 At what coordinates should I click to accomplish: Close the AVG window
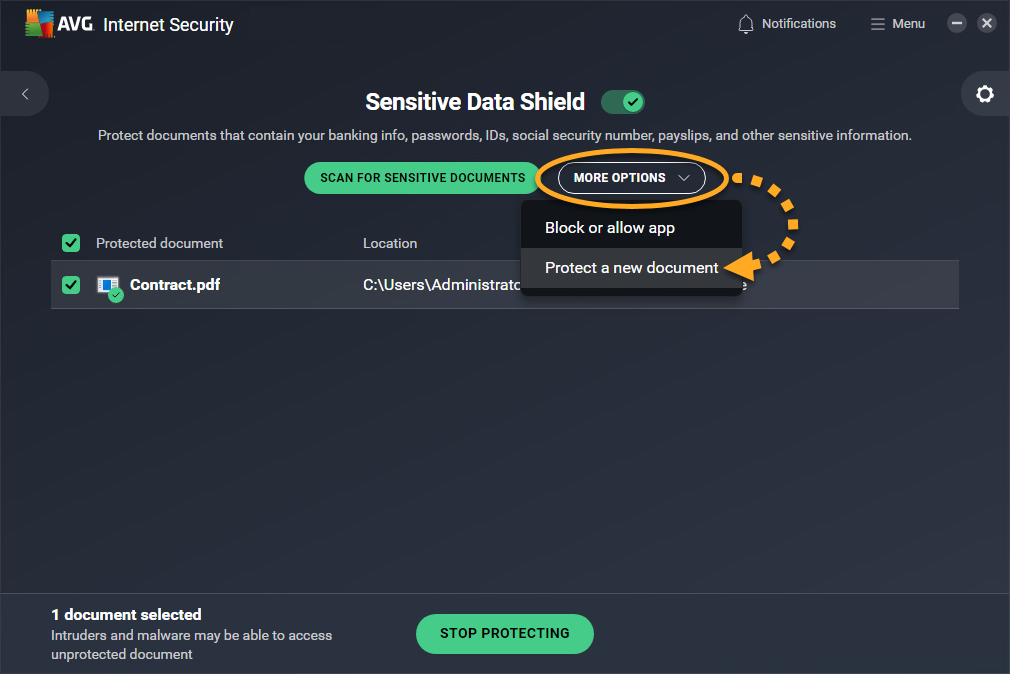pos(987,24)
